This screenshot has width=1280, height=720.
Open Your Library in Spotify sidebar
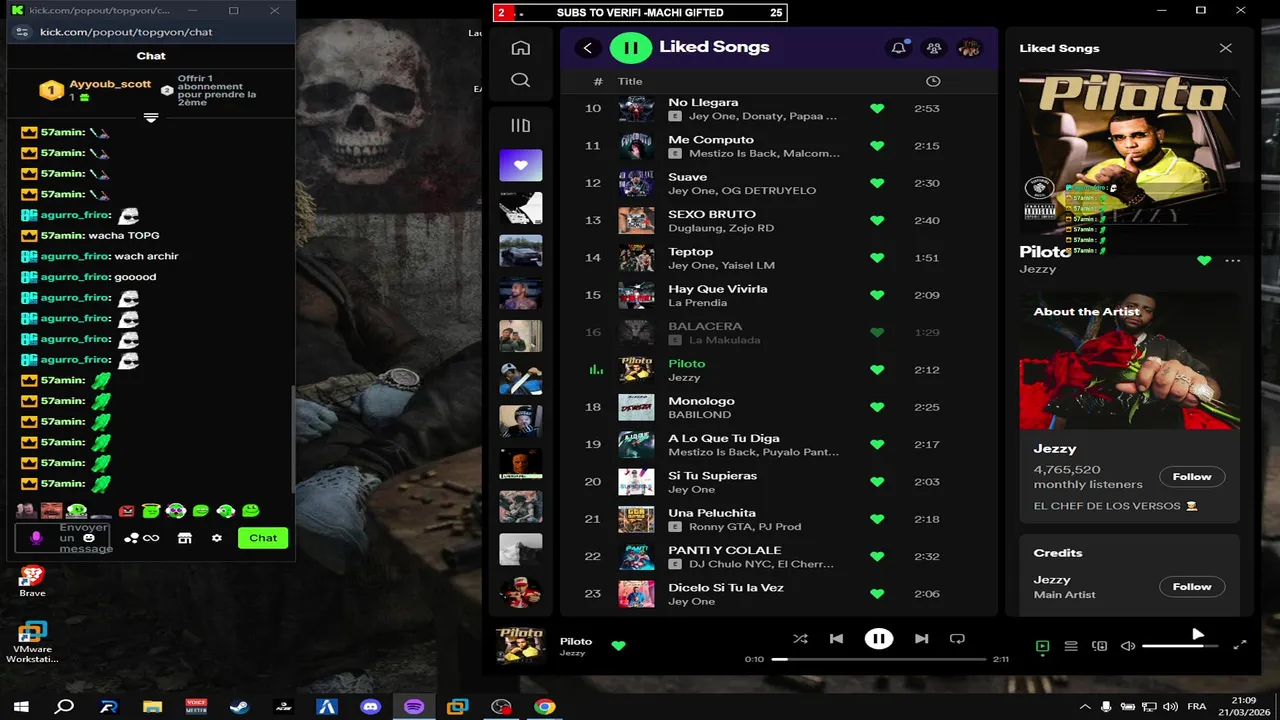tap(520, 125)
